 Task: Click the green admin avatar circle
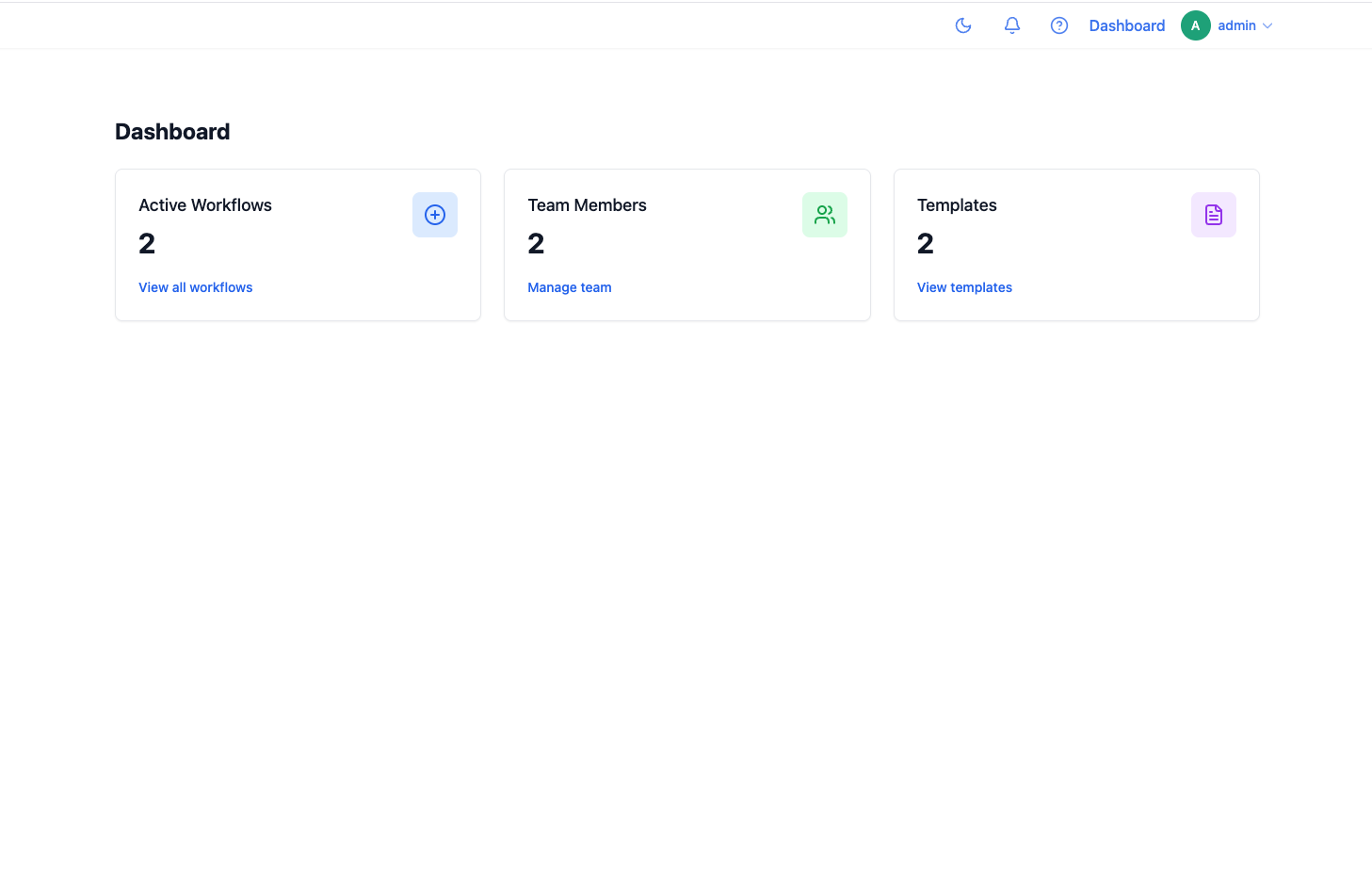click(1195, 25)
